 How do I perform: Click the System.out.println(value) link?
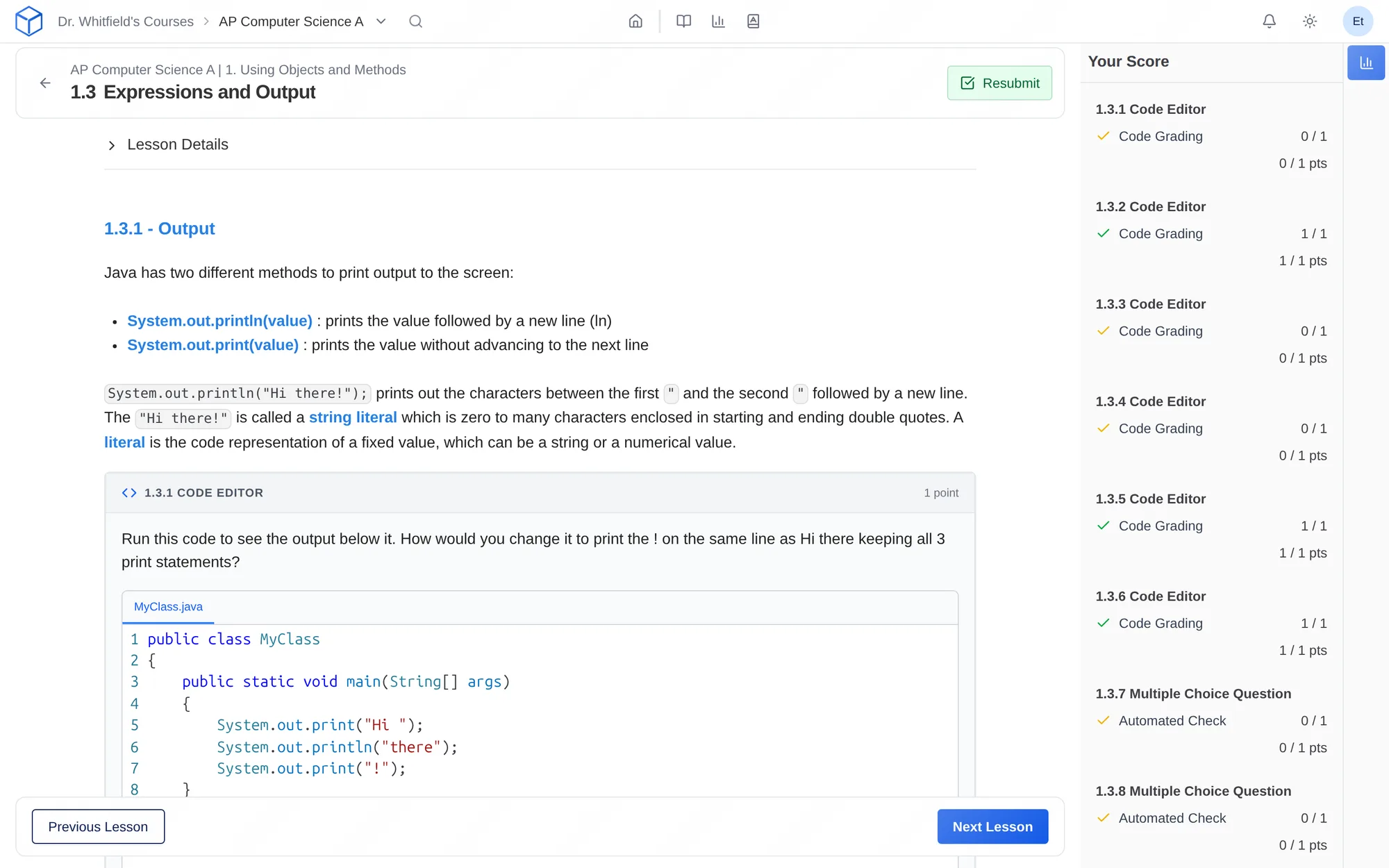click(x=219, y=321)
